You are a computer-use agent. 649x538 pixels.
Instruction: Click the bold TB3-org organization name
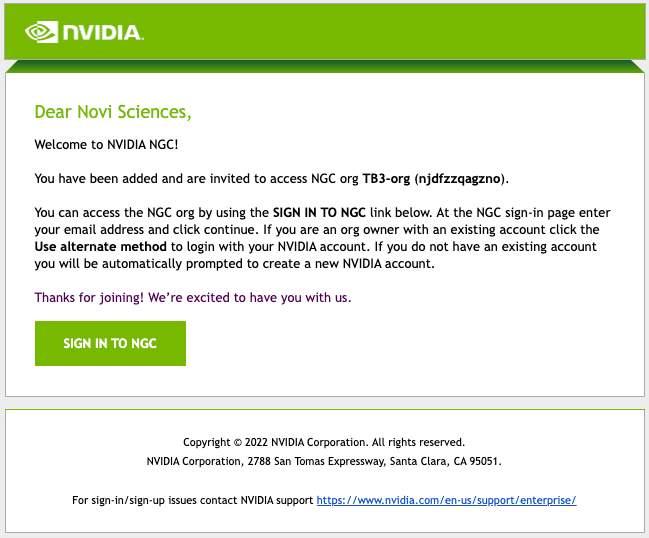386,179
